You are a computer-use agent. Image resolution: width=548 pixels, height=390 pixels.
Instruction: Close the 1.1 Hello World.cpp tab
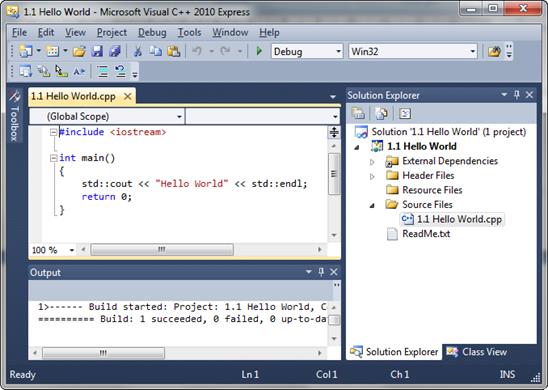128,96
